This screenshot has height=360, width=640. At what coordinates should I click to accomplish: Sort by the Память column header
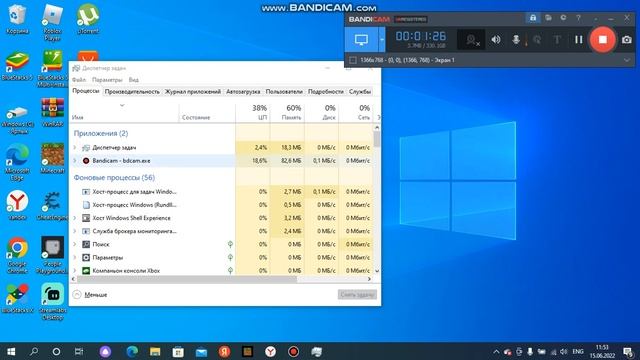(x=287, y=113)
